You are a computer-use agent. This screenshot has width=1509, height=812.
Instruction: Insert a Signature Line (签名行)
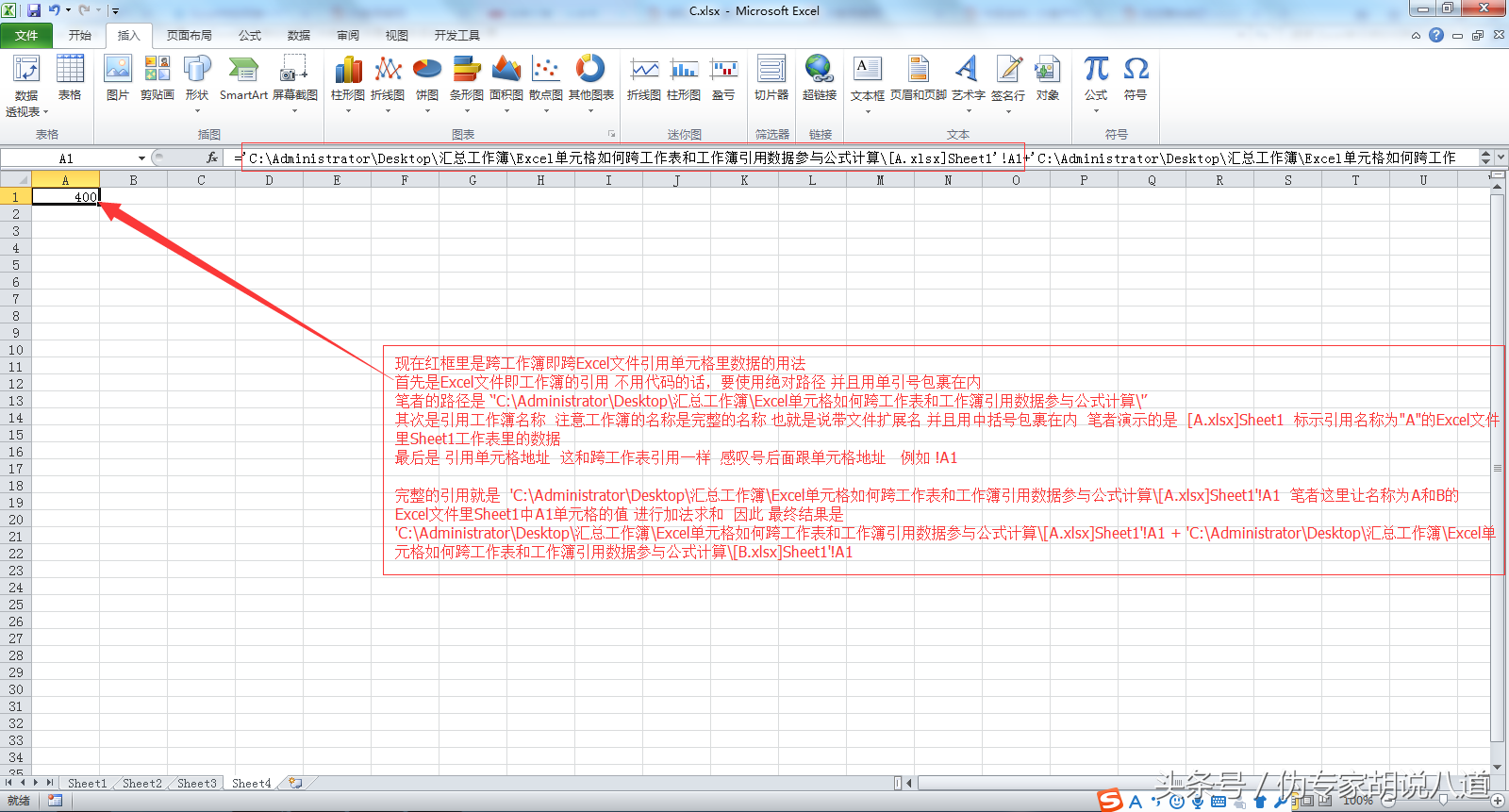coord(1008,83)
